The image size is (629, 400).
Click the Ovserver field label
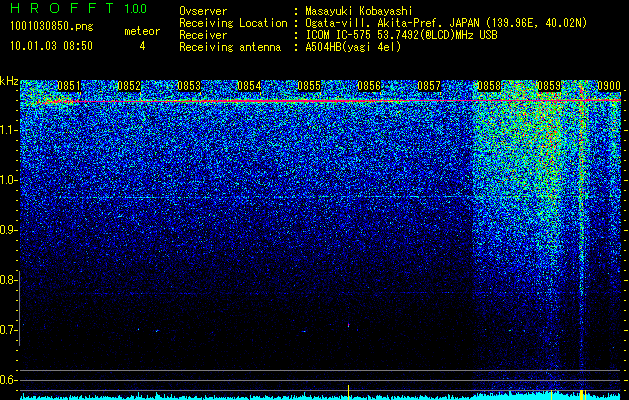(x=203, y=11)
